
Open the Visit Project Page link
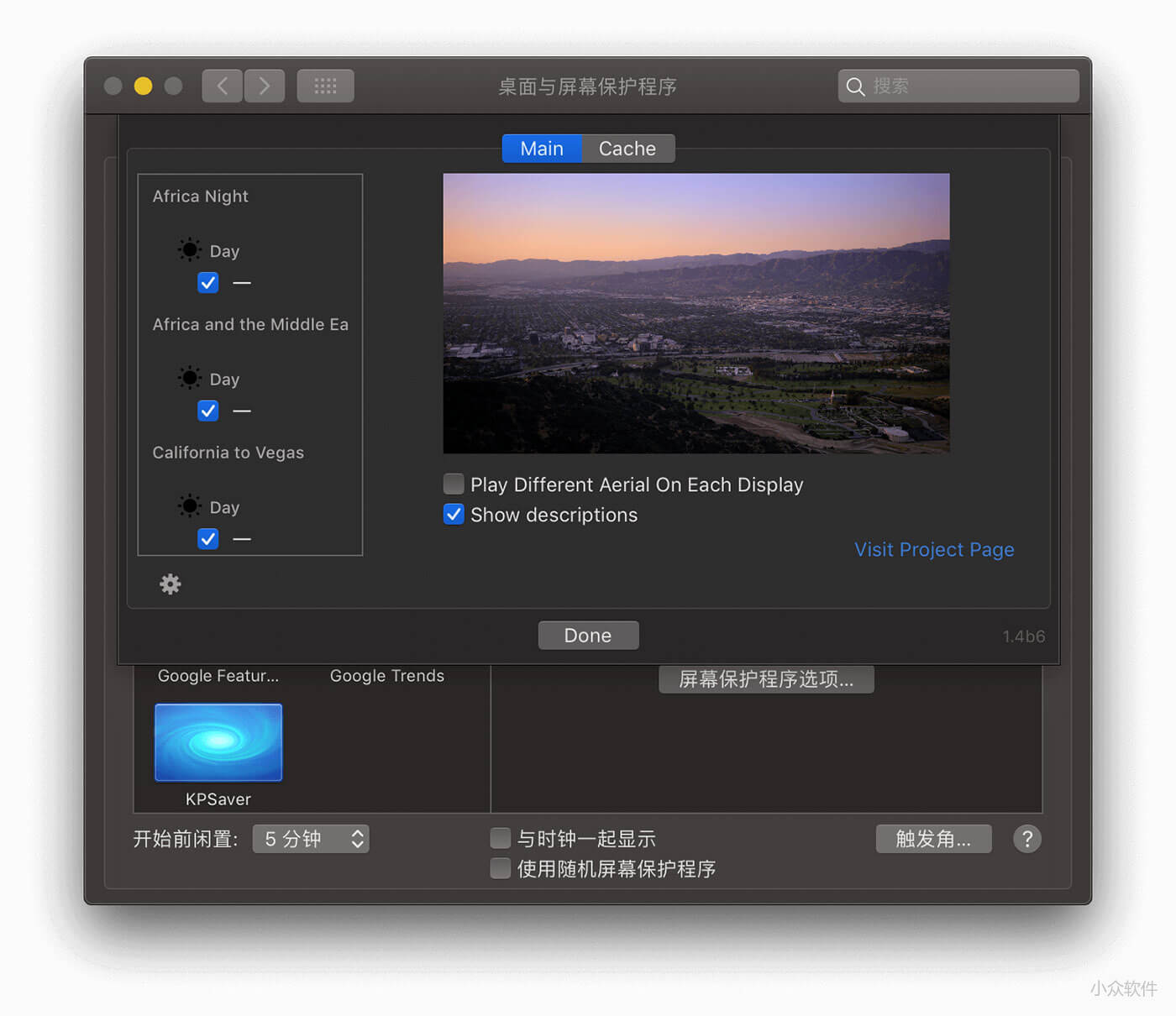[934, 549]
